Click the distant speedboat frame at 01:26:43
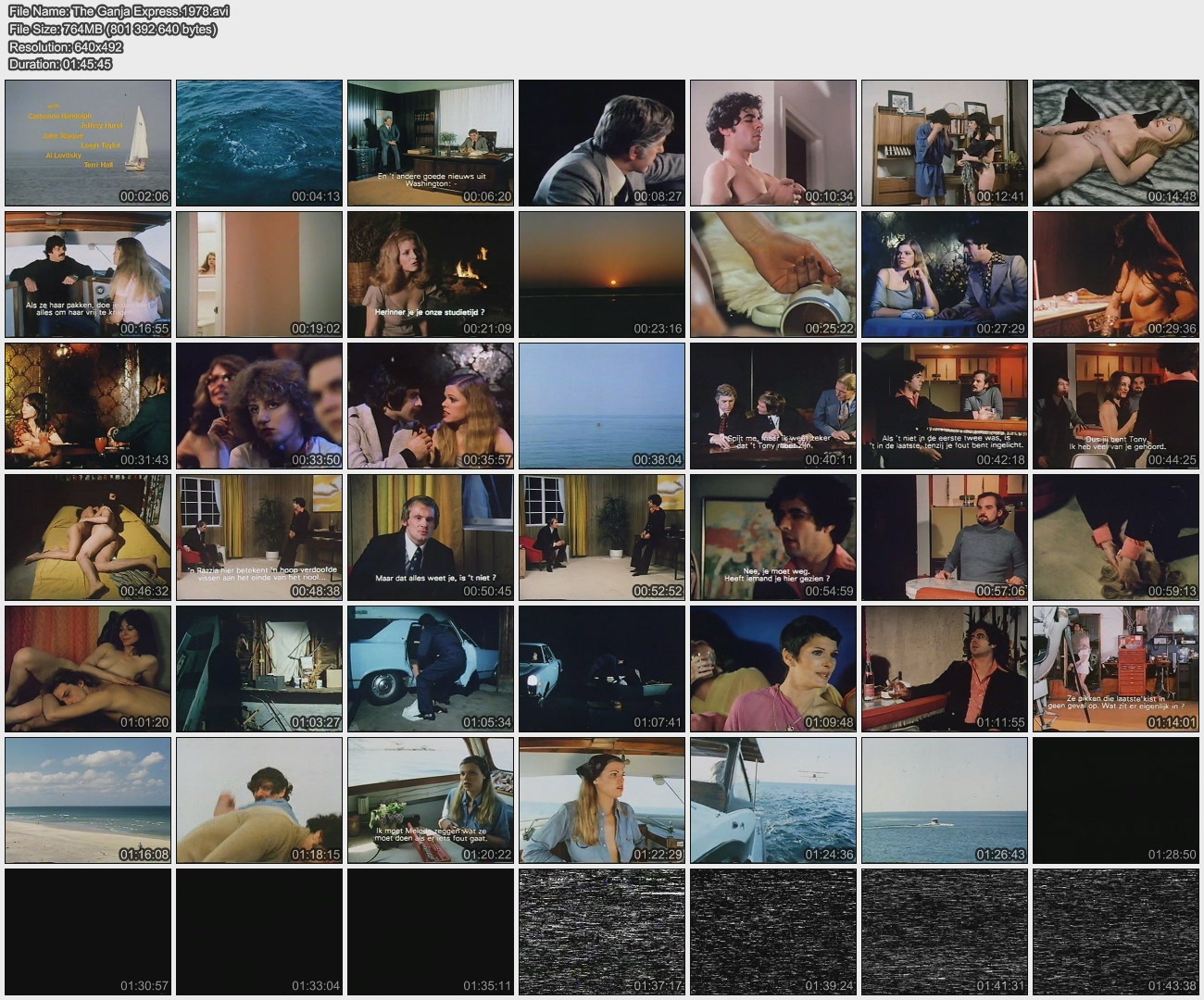The height and width of the screenshot is (1000, 1204). coord(945,800)
